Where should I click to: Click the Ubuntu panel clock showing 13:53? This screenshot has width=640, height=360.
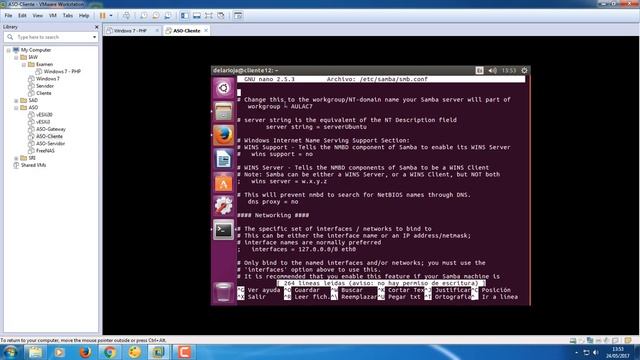click(509, 70)
